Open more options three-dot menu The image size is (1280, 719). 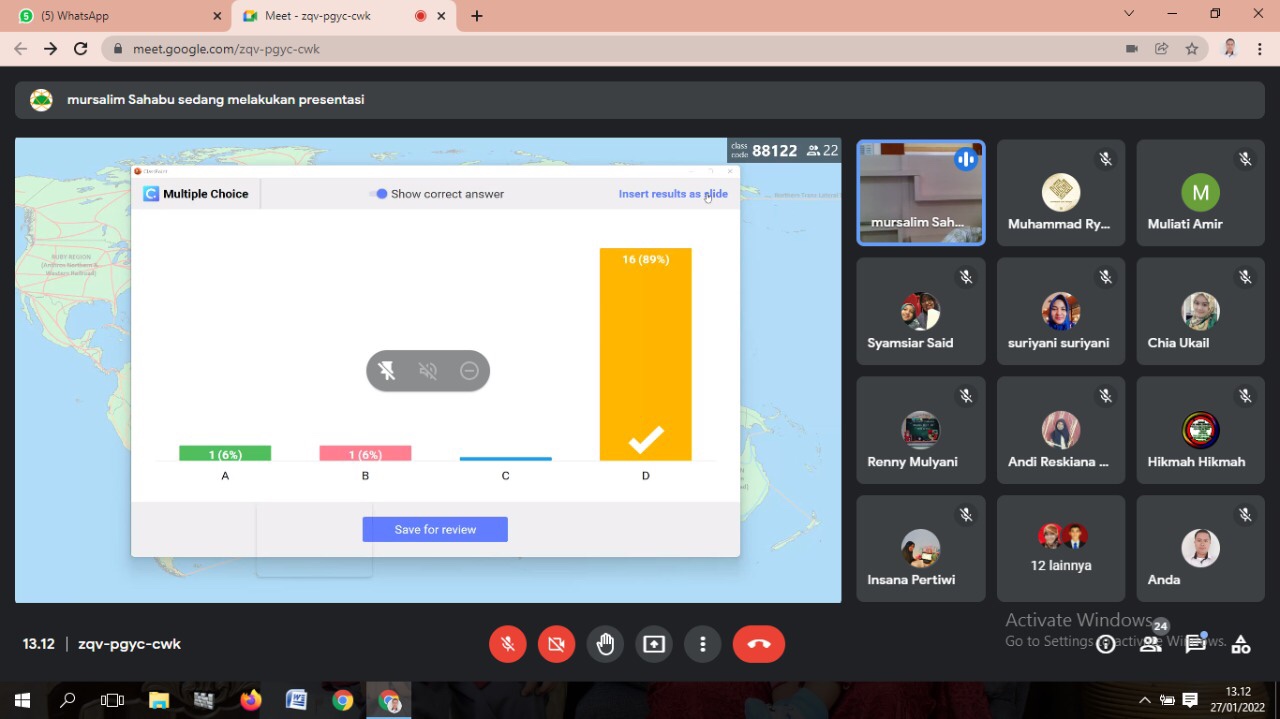tap(703, 645)
